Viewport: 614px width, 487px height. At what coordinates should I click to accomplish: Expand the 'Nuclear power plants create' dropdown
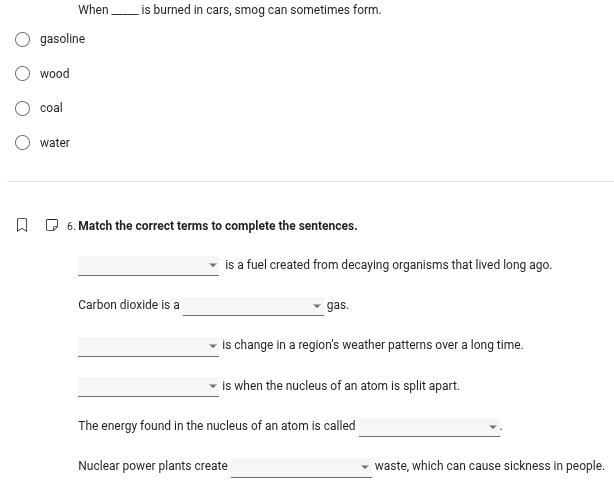pyautogui.click(x=300, y=467)
